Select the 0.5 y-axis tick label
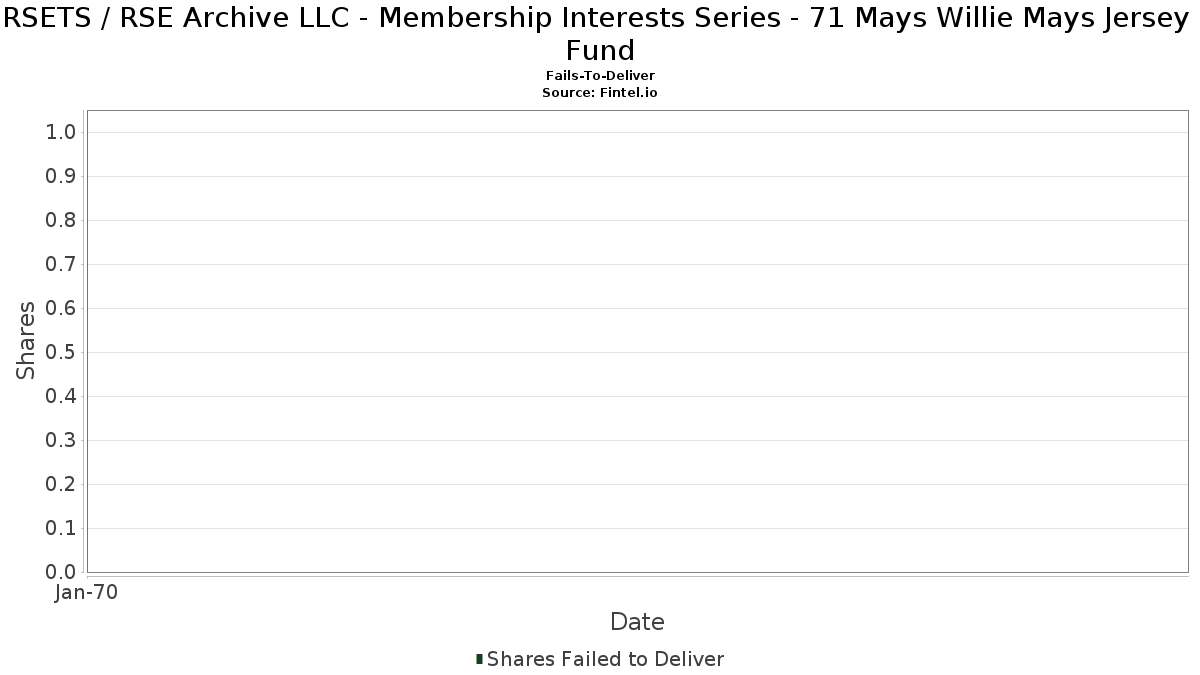1200x675 pixels. (62, 353)
